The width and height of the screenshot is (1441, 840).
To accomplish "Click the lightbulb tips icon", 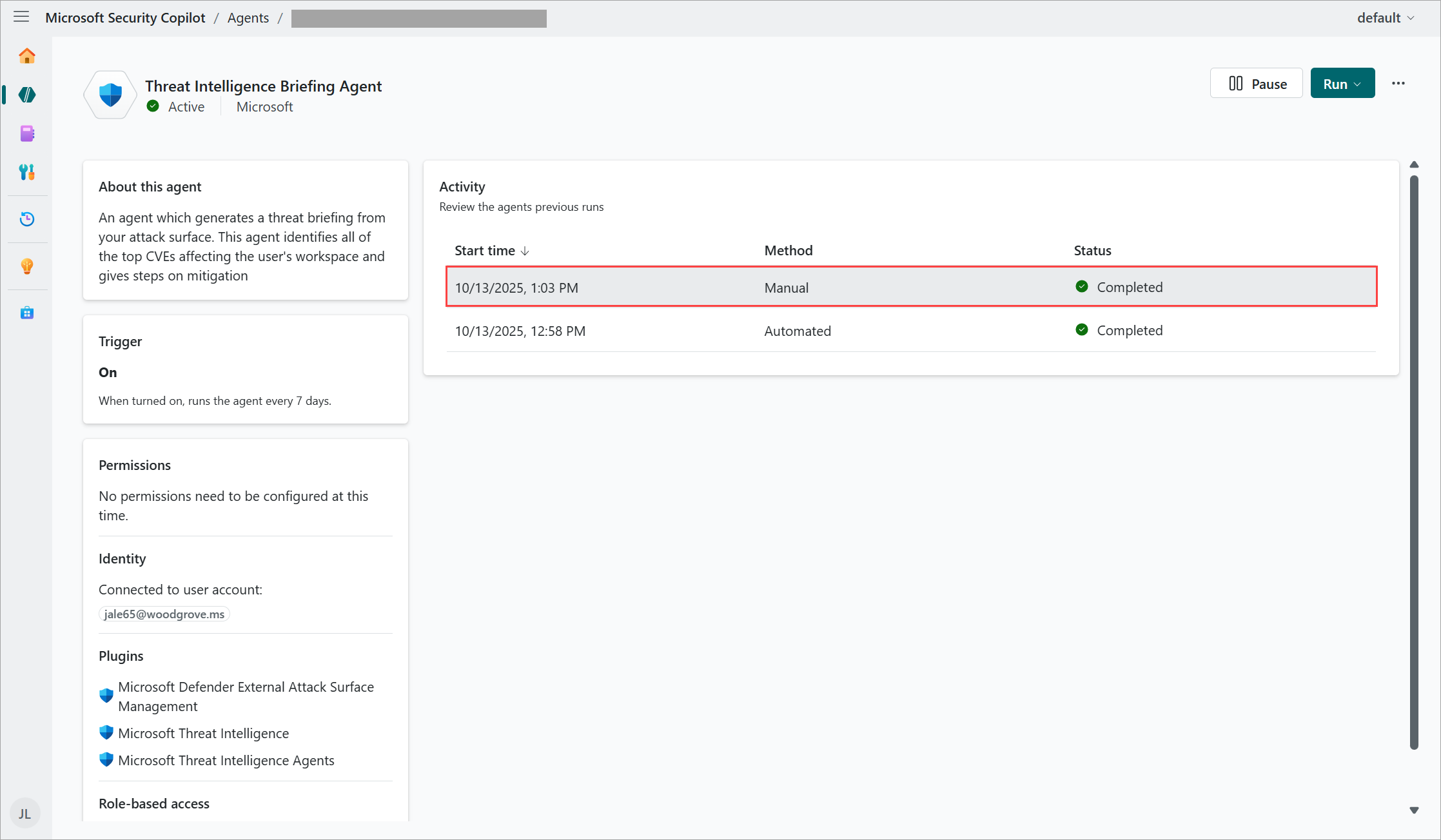I will [27, 266].
